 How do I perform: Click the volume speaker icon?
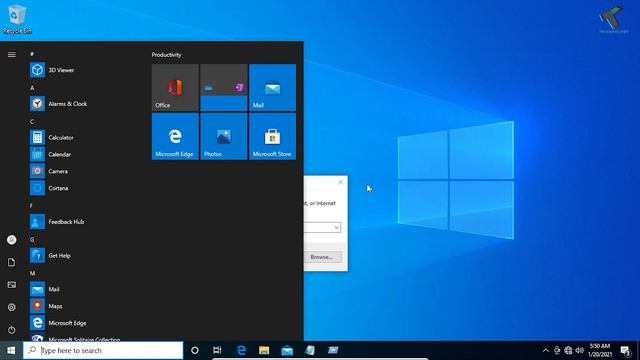click(x=580, y=350)
